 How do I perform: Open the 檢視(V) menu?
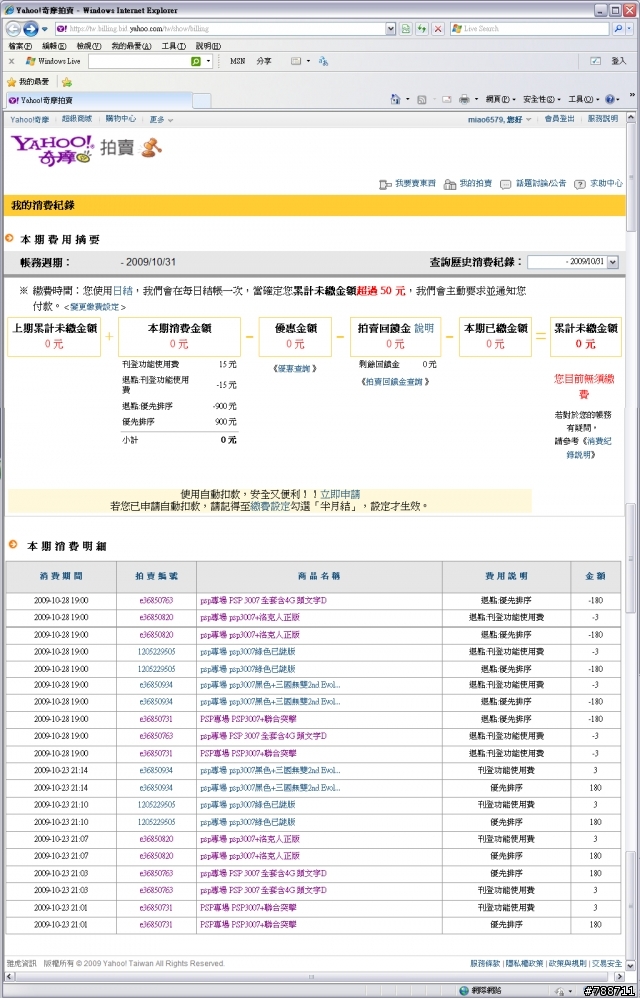pos(89,46)
